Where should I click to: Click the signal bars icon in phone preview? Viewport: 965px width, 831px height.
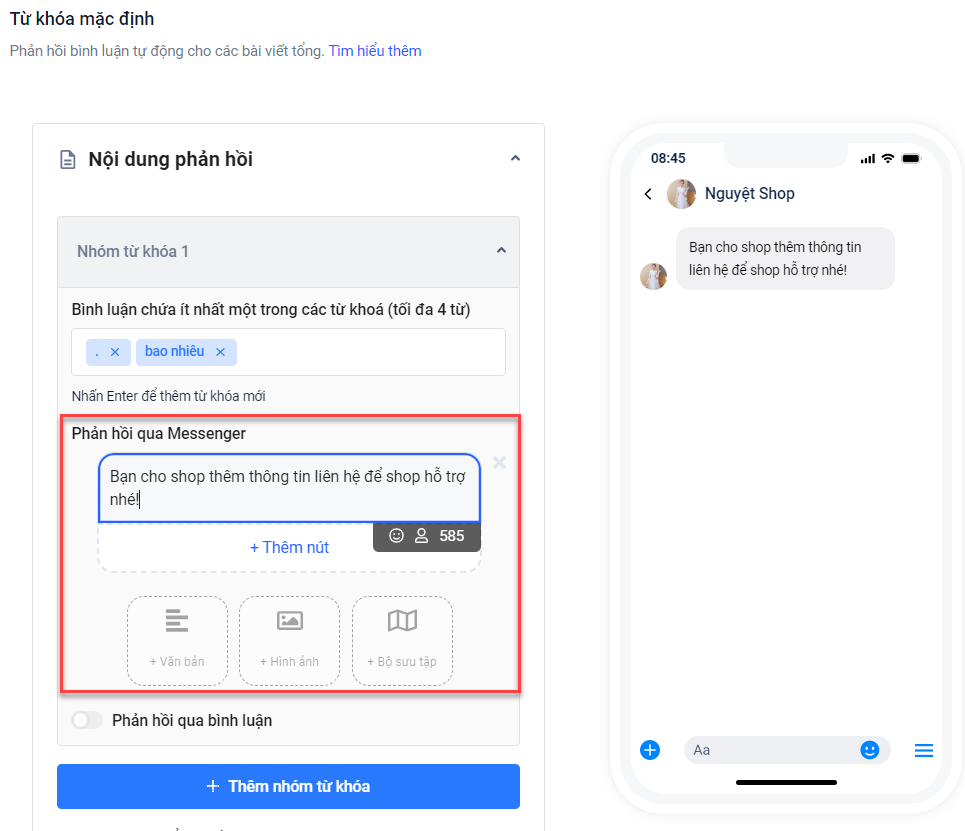click(x=868, y=159)
